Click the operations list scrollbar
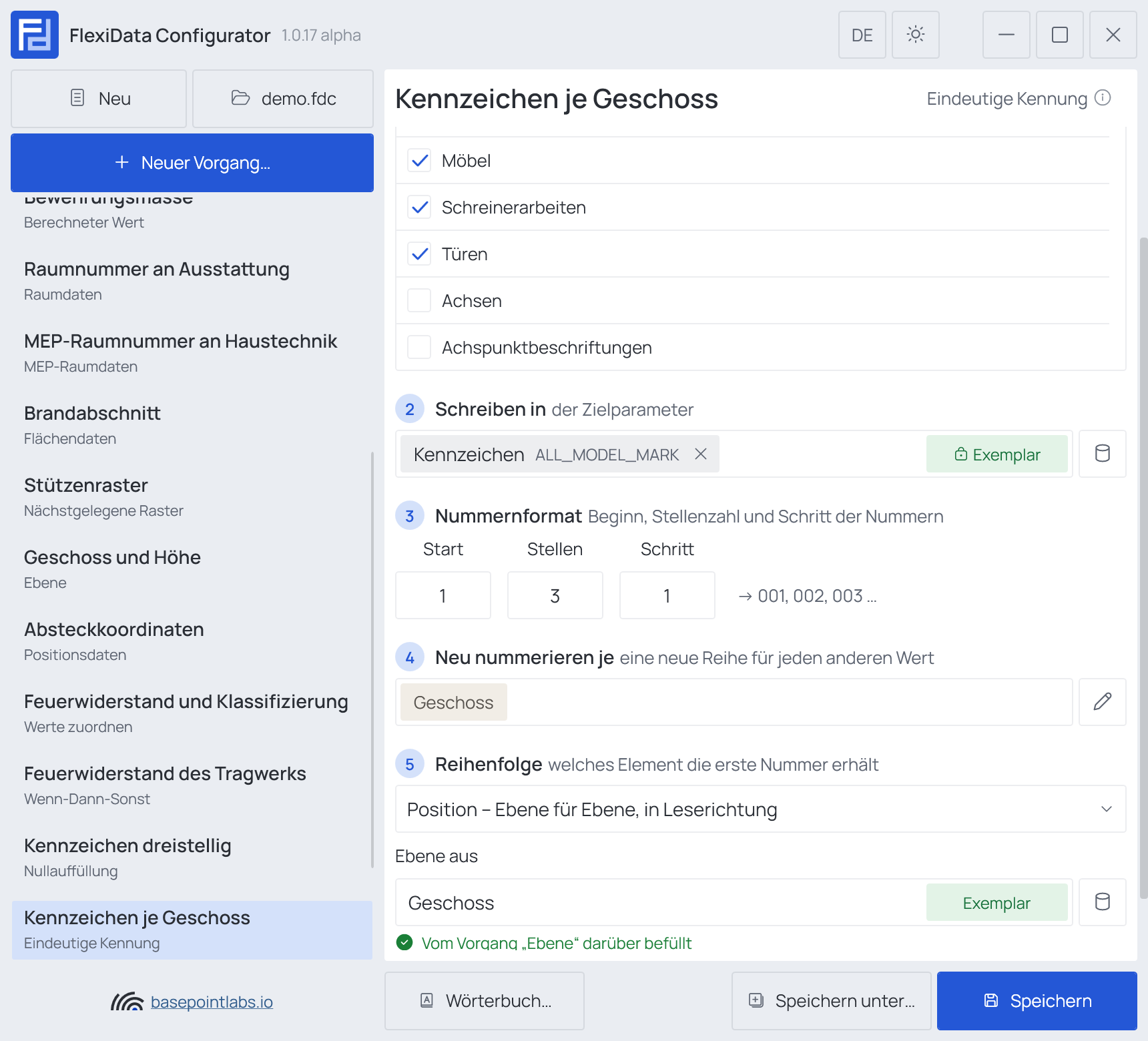 click(372, 661)
